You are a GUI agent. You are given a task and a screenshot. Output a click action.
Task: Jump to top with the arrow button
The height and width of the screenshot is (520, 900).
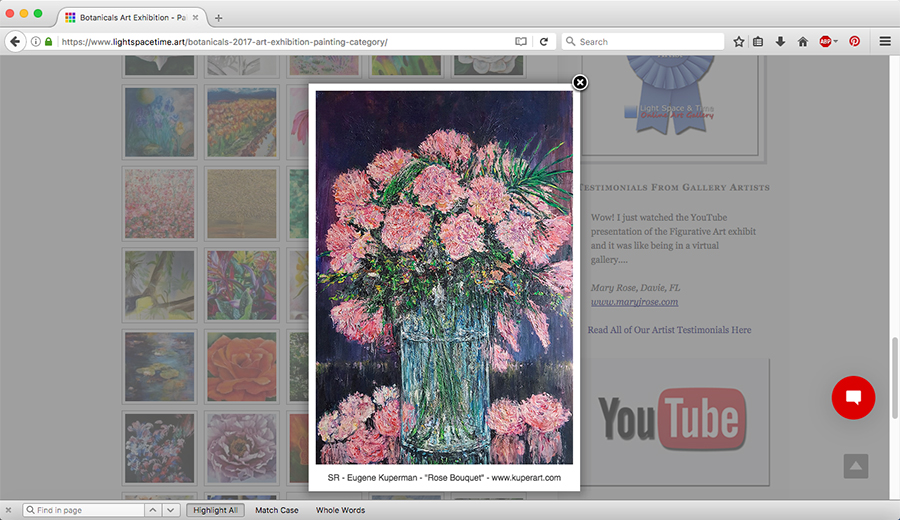pos(856,466)
